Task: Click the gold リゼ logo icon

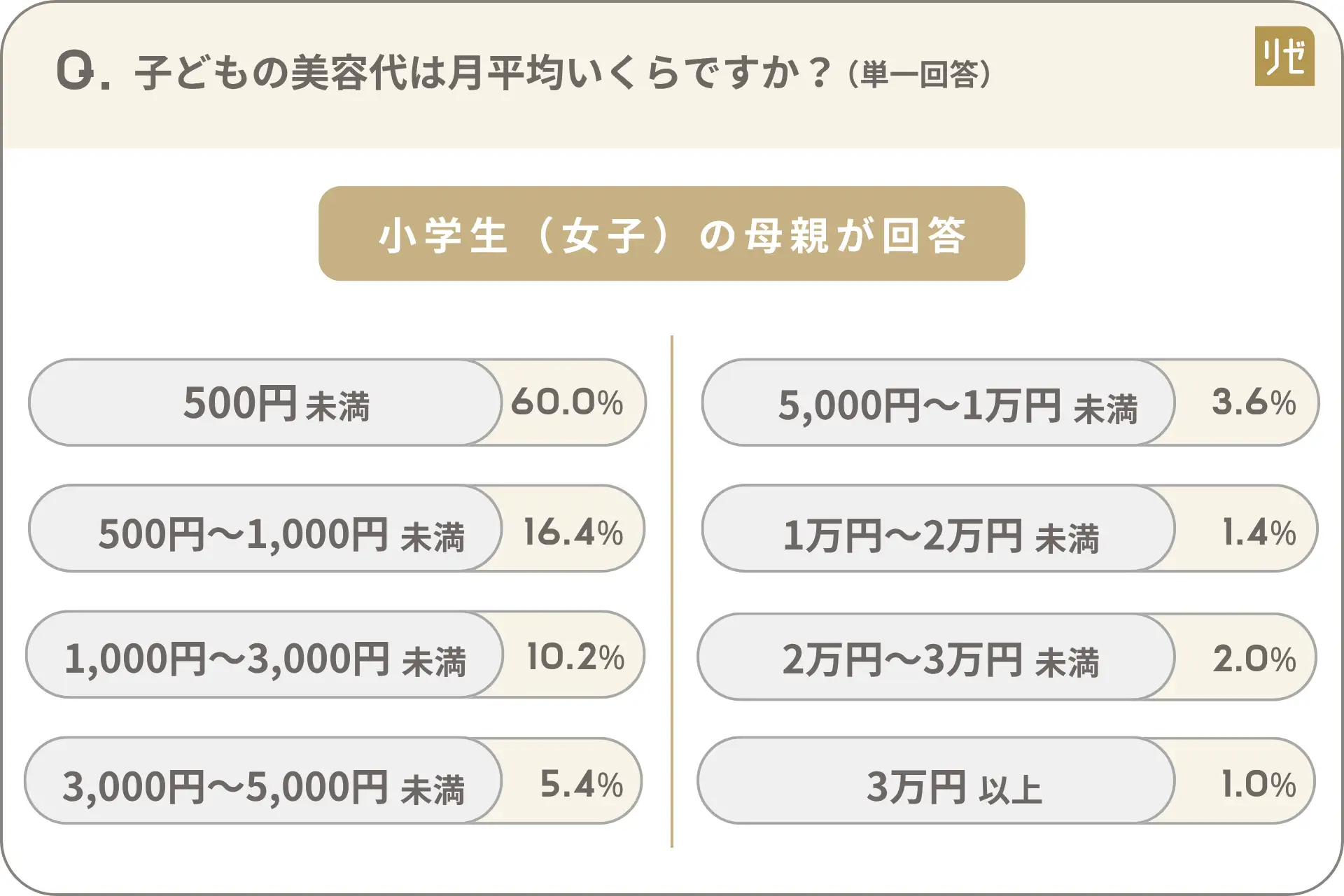Action: click(1284, 56)
